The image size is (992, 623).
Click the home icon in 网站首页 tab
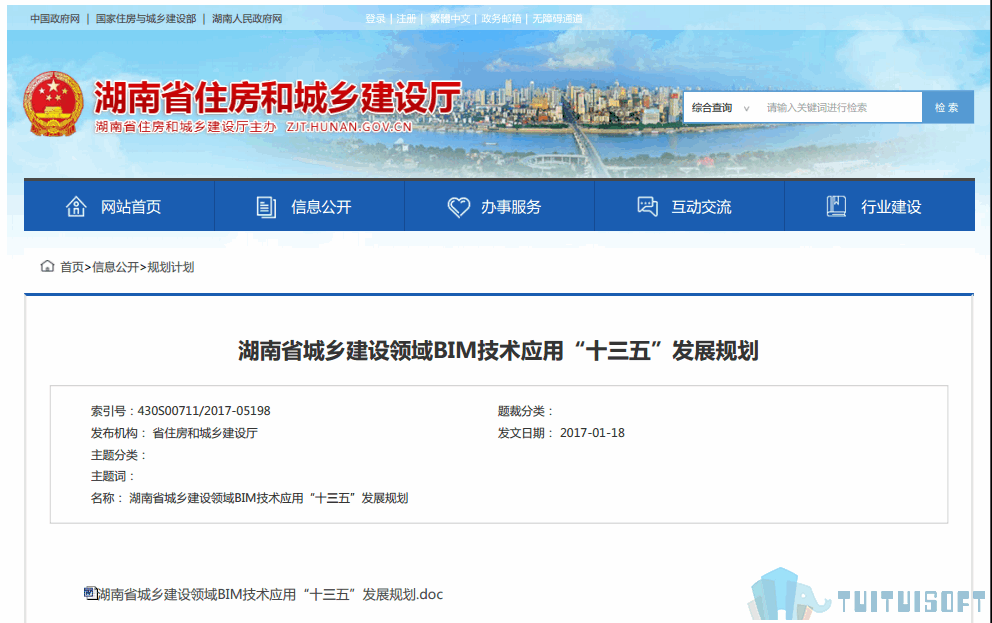[x=76, y=207]
